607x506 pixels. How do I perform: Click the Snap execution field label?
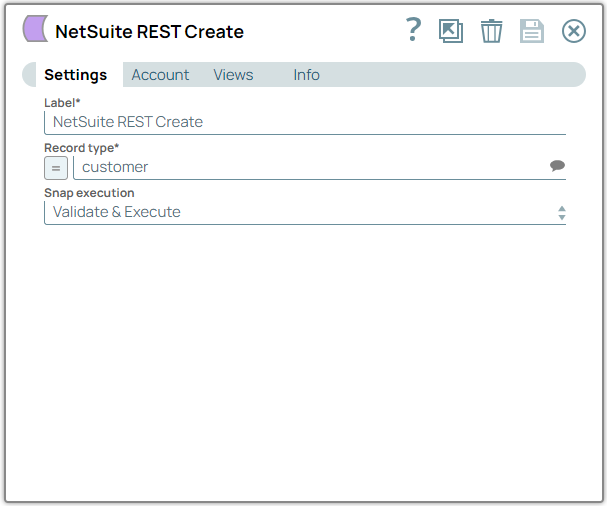pyautogui.click(x=89, y=193)
